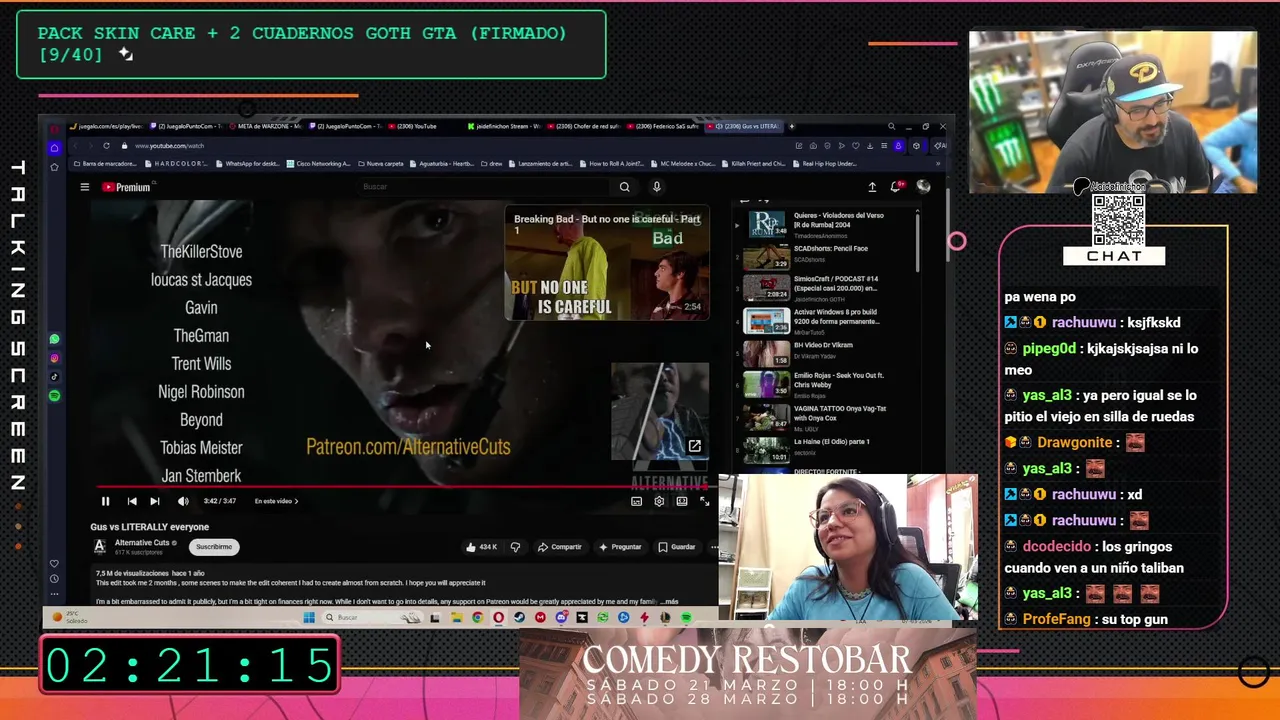Open 'Real Hip Hop Under...' bookmark
This screenshot has width=1280, height=720.
coord(826,164)
